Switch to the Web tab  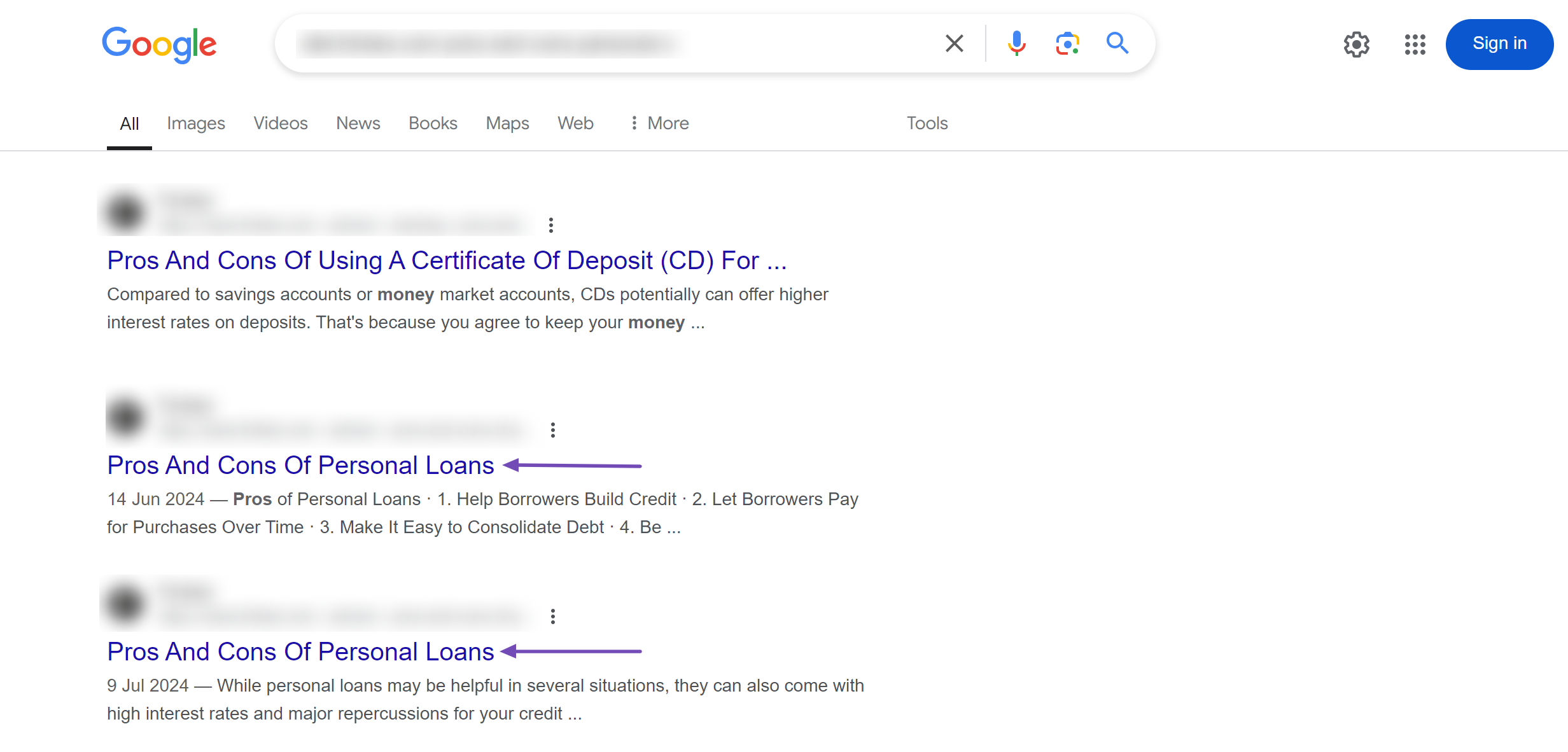coord(575,123)
